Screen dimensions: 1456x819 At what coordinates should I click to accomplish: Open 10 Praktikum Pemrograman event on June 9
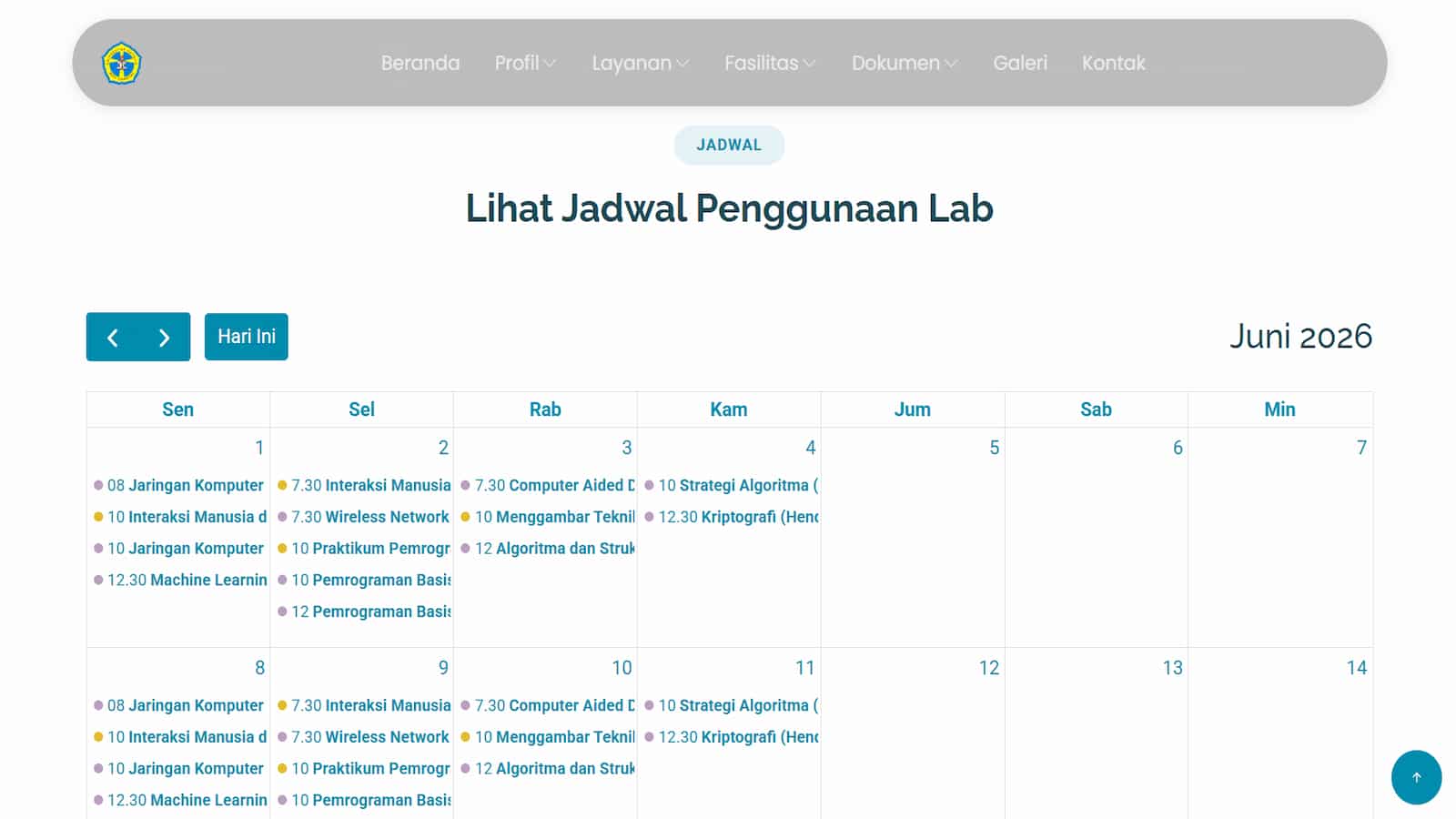(363, 769)
